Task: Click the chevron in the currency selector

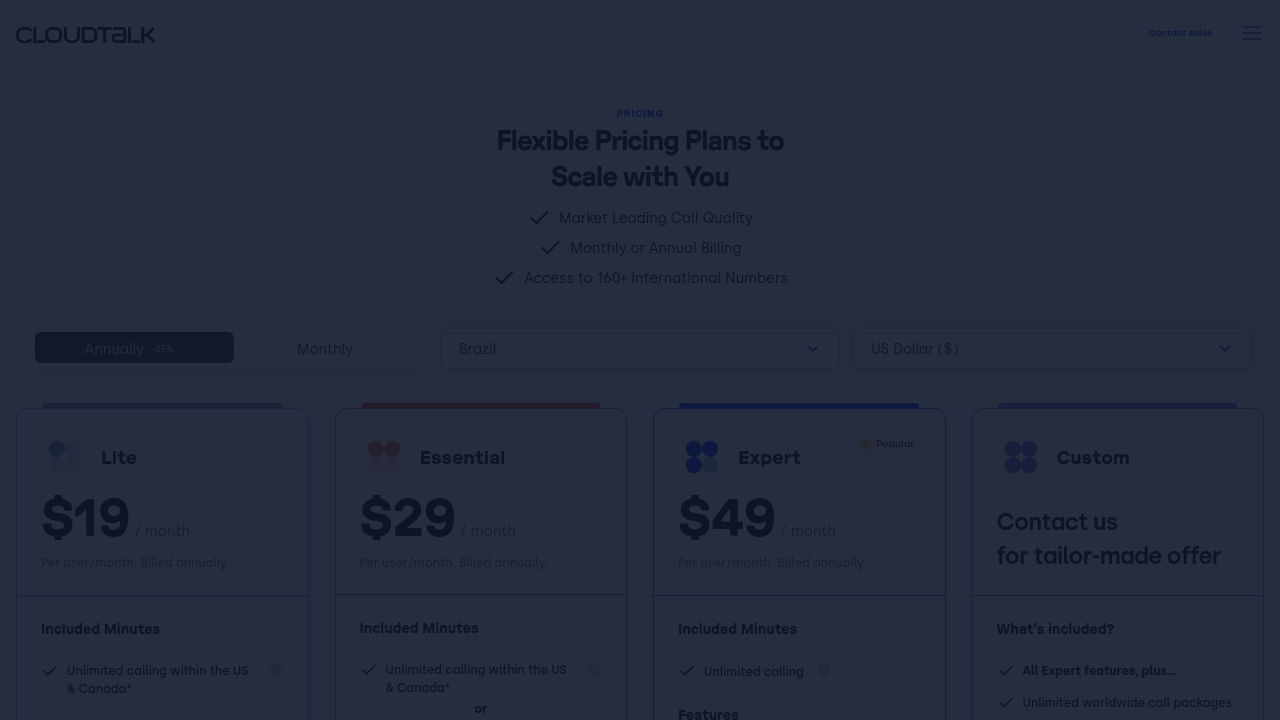Action: [x=1225, y=349]
